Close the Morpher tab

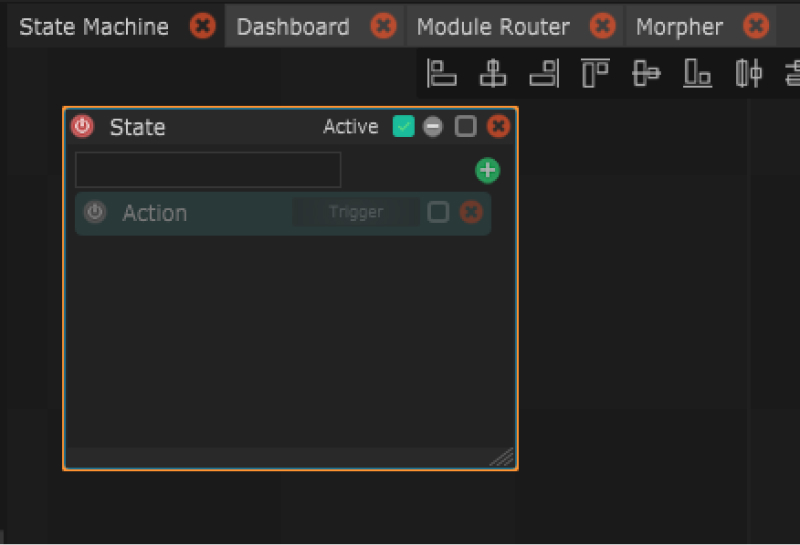coord(757,26)
